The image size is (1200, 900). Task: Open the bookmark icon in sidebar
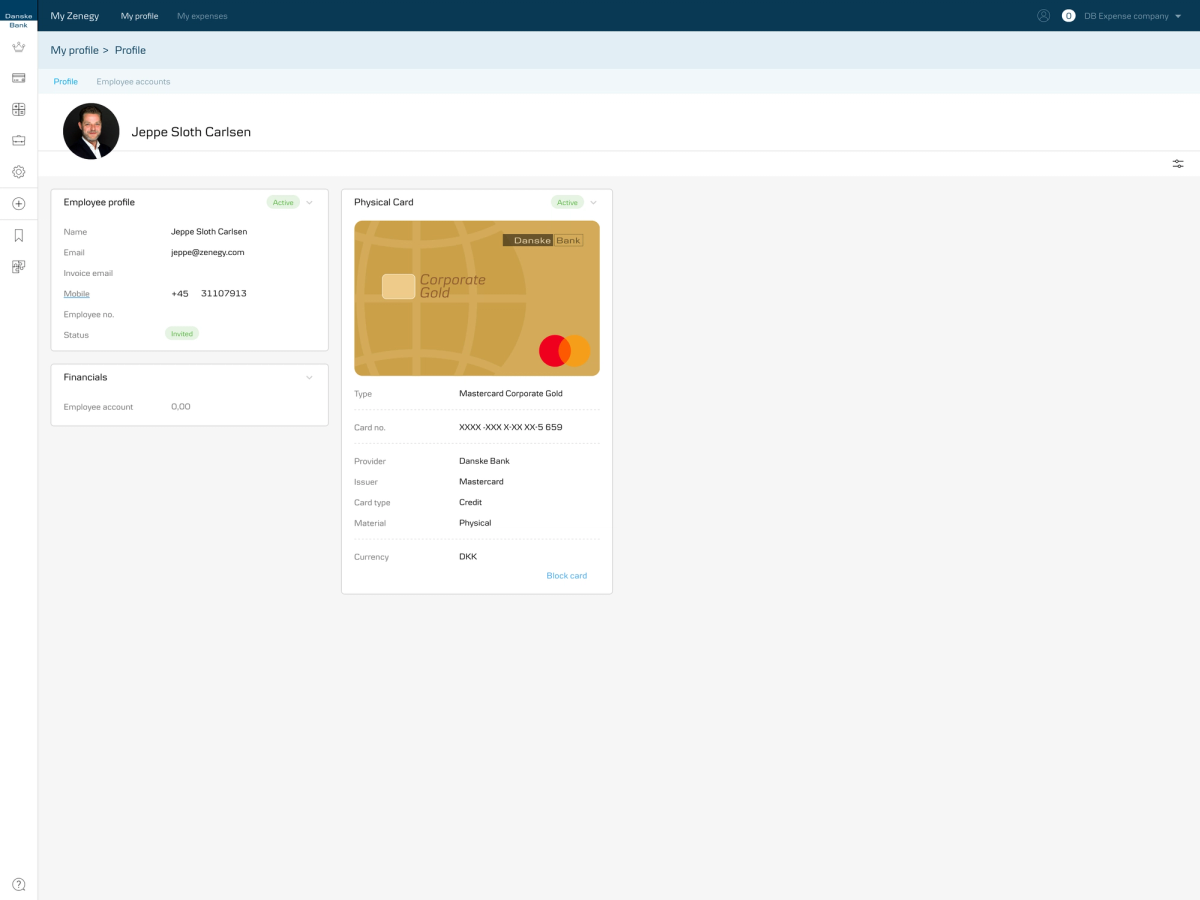(x=18, y=236)
